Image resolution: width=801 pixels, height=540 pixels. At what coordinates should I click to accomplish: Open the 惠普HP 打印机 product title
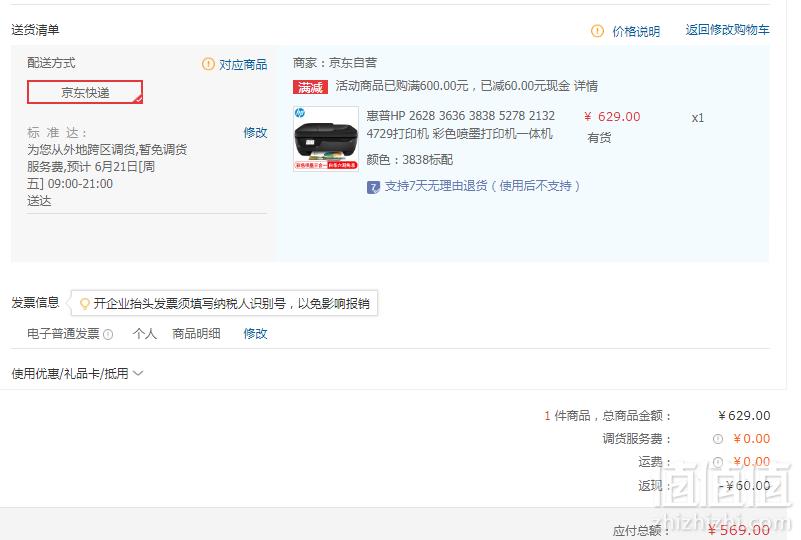pos(460,124)
